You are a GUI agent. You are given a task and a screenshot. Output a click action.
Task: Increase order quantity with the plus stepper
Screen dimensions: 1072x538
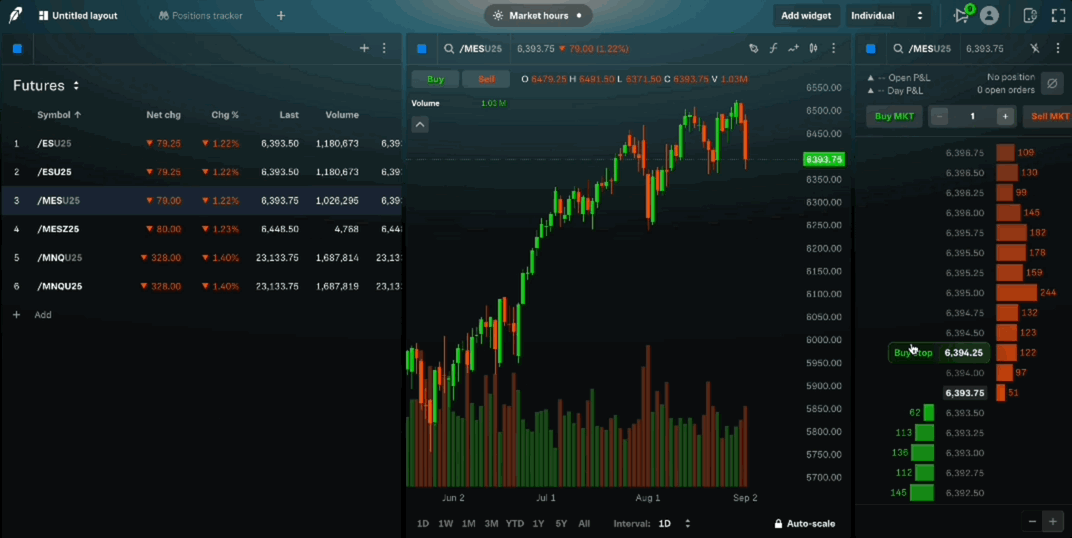coord(1004,116)
